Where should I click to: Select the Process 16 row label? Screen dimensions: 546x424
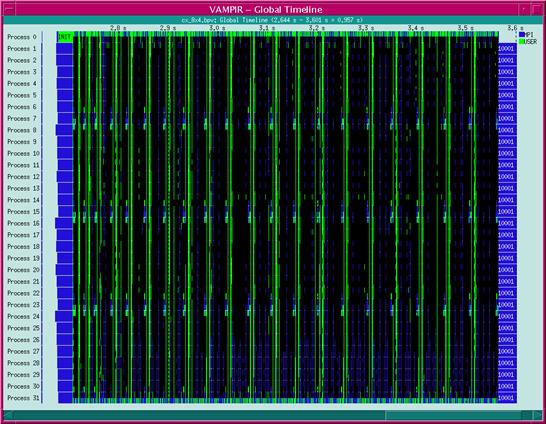click(x=23, y=223)
